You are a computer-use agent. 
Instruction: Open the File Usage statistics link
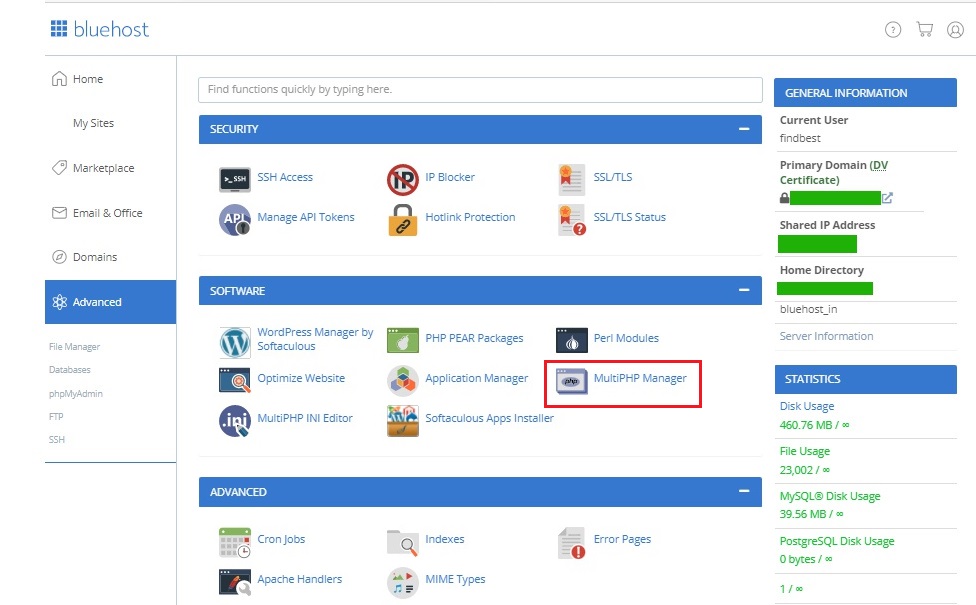pyautogui.click(x=805, y=451)
